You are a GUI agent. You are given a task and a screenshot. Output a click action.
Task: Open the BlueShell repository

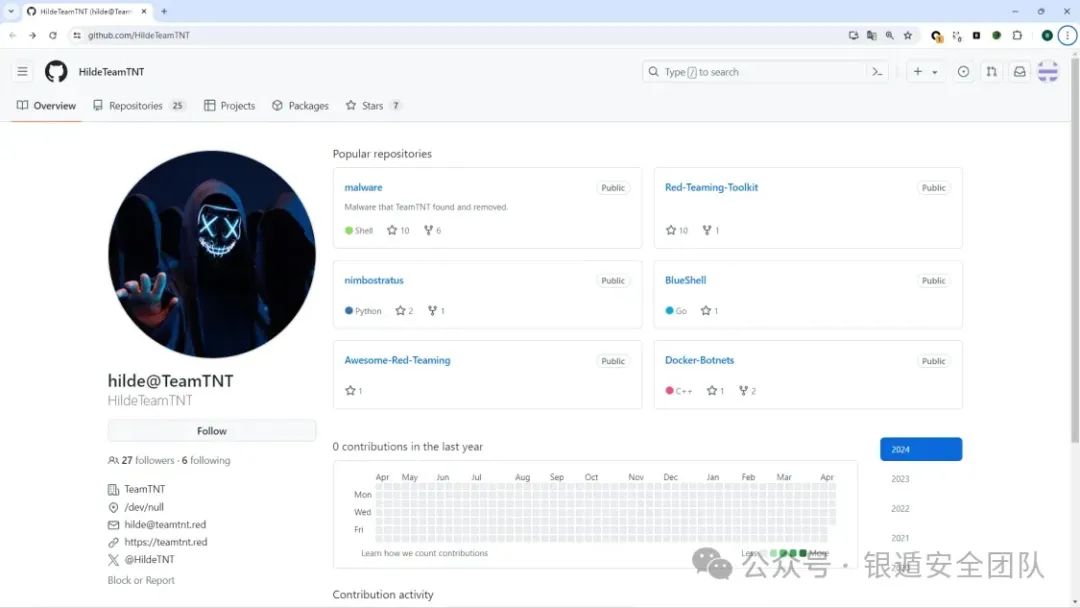tap(685, 280)
